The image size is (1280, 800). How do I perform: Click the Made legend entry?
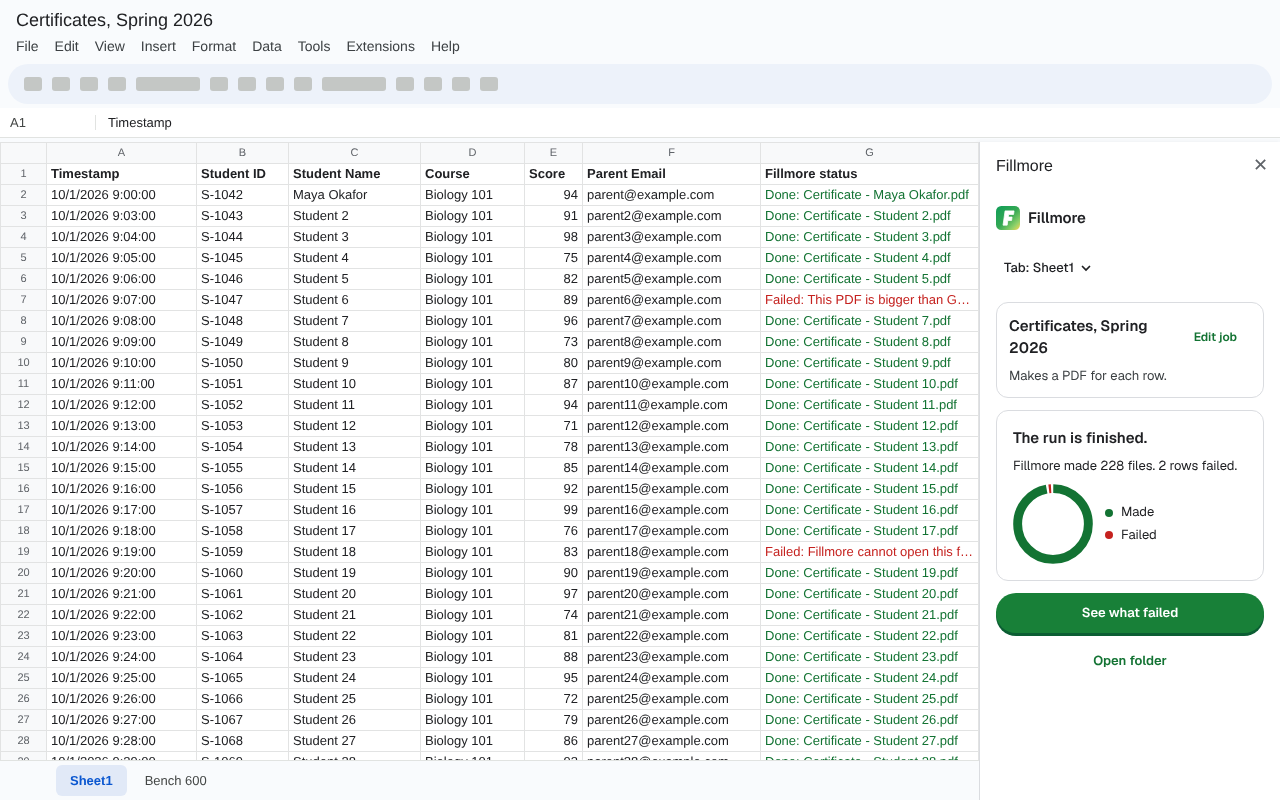(x=1130, y=512)
